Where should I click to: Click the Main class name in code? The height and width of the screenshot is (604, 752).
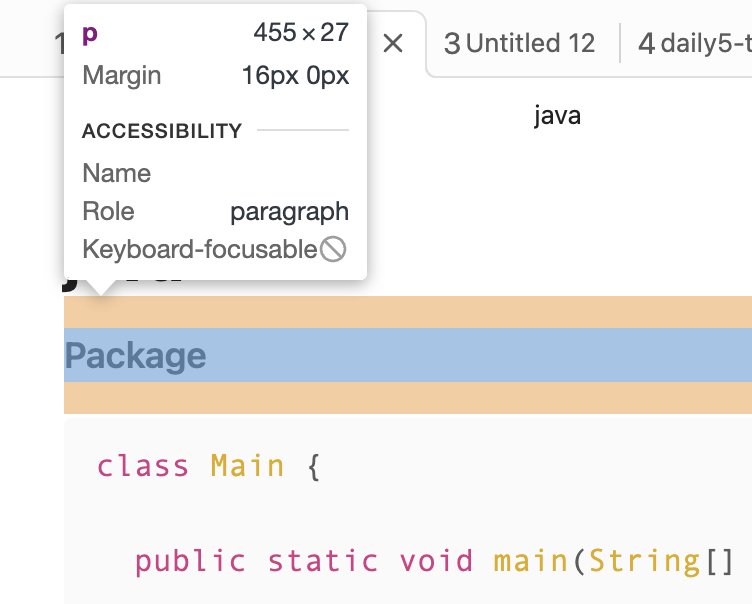click(x=247, y=466)
